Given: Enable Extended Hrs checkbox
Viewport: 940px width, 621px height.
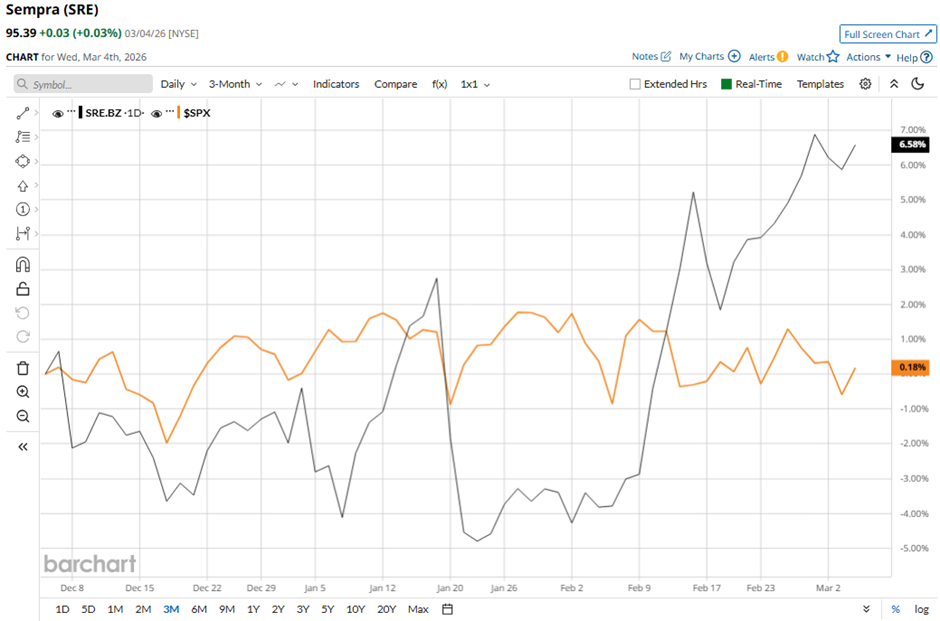Looking at the screenshot, I should click(635, 84).
